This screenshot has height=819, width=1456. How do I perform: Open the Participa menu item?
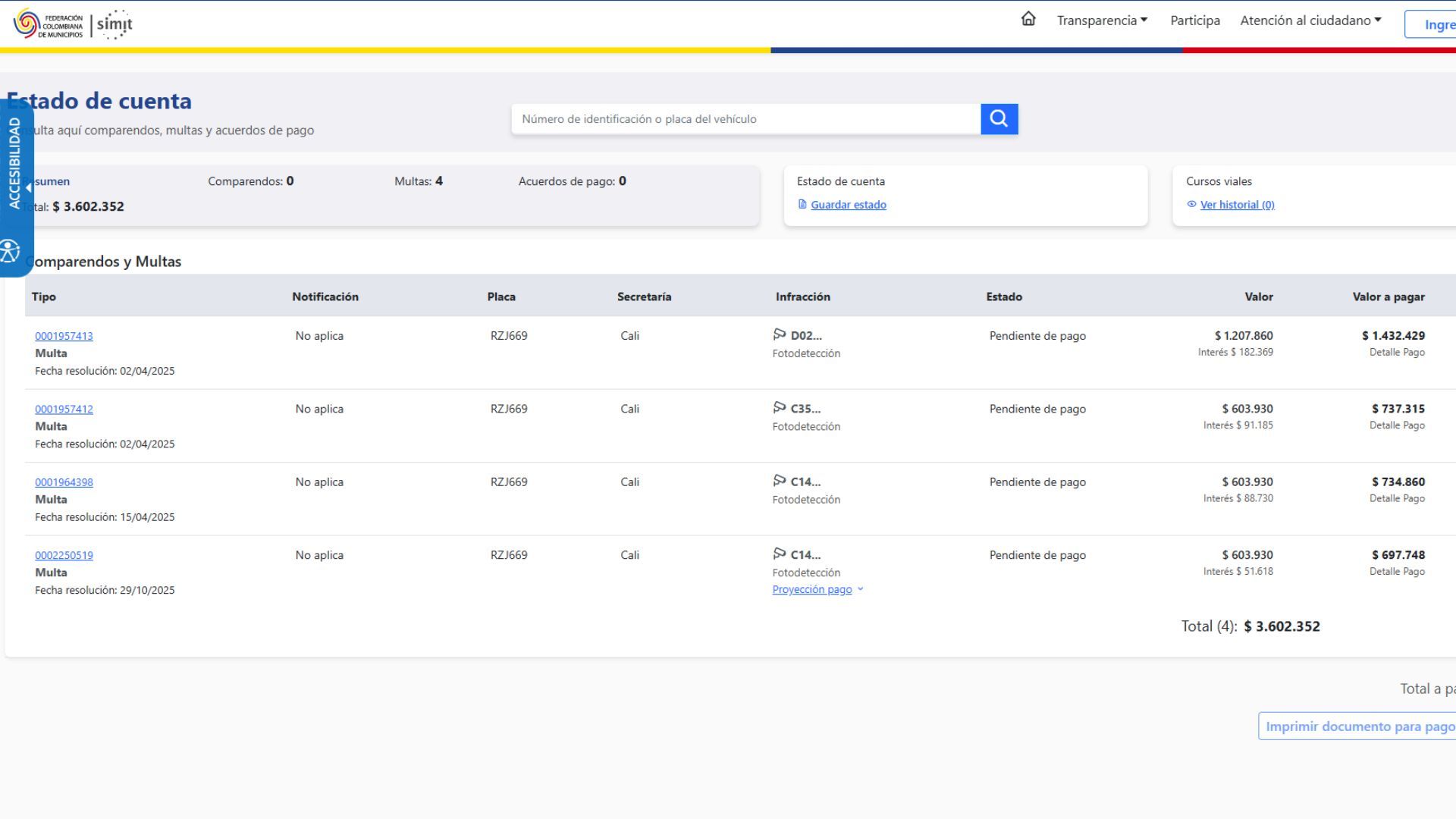(x=1195, y=20)
